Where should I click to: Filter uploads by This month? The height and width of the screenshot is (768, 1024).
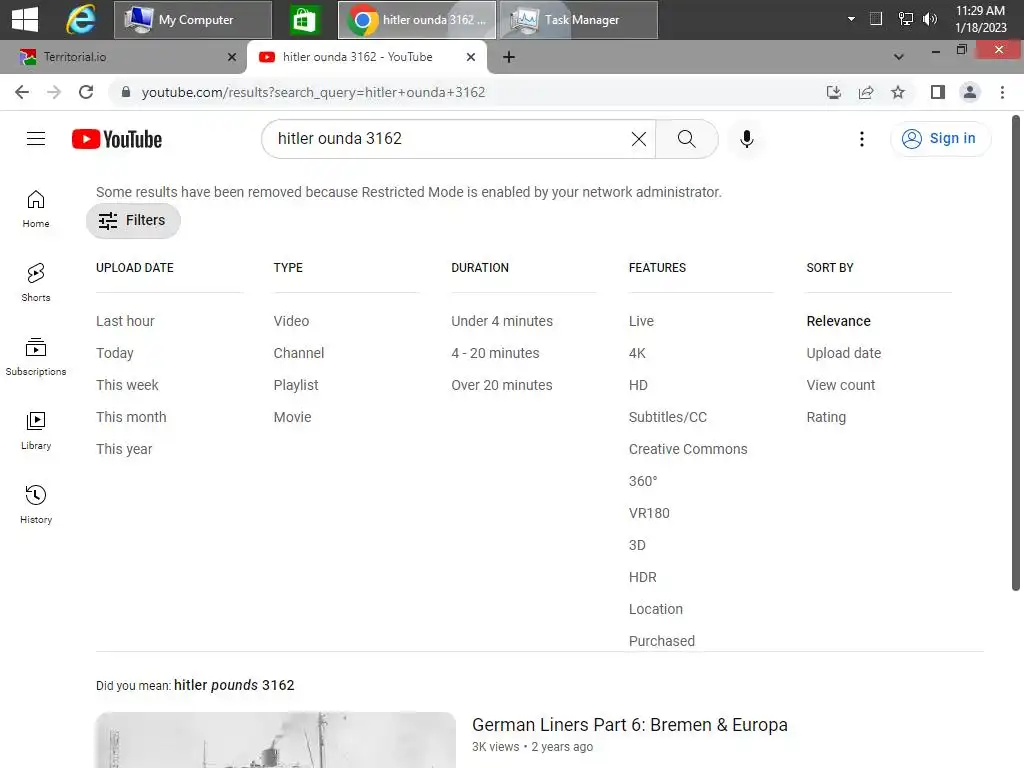pyautogui.click(x=131, y=417)
